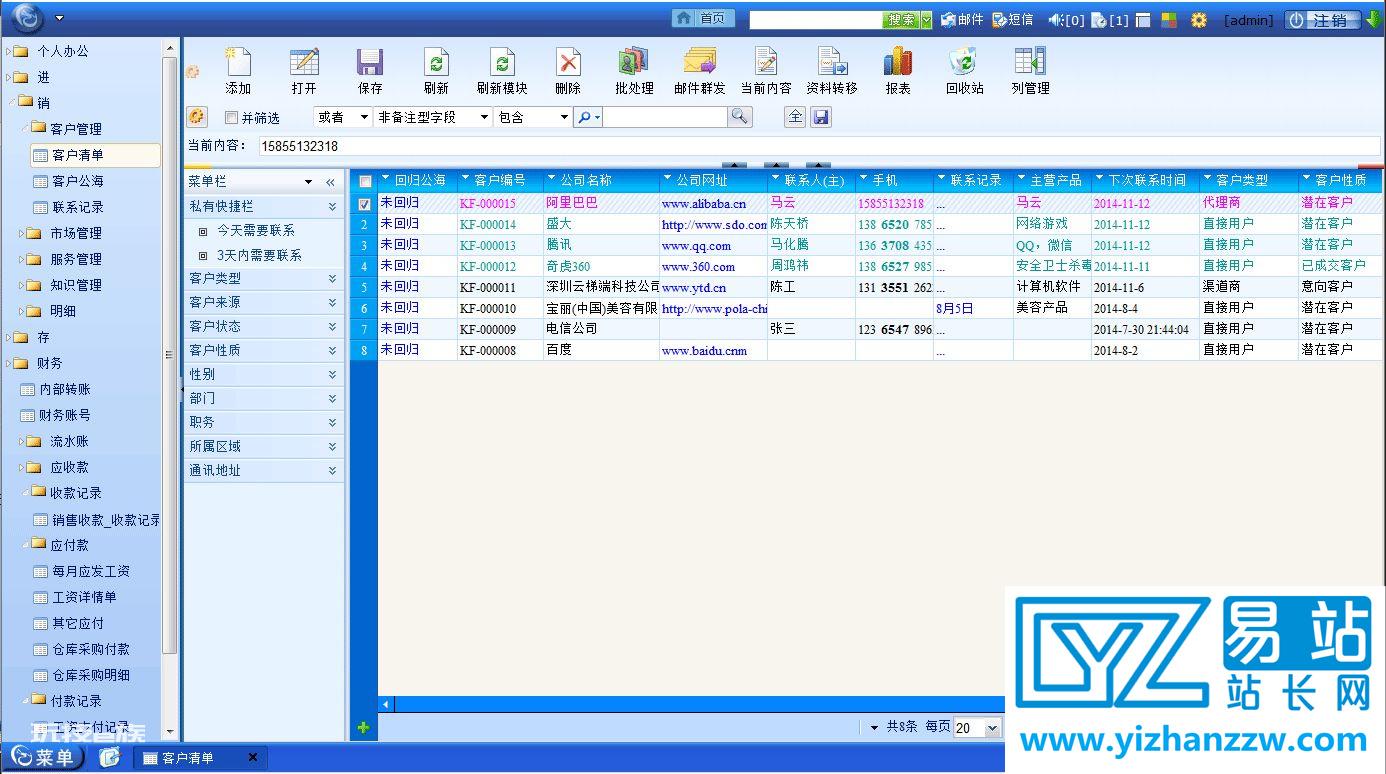Click the 注销 (Logout) button
This screenshot has height=774, width=1386.
(x=1323, y=20)
